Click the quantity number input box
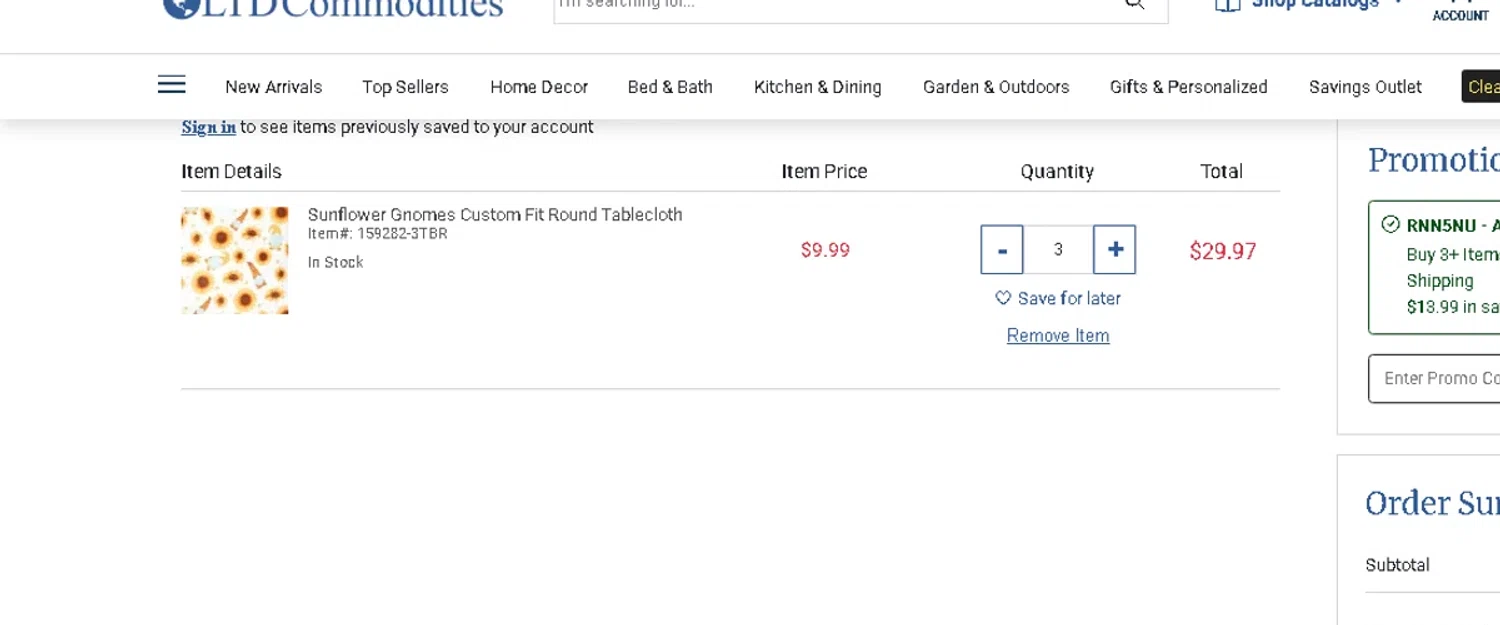This screenshot has height=625, width=1500. (1058, 249)
